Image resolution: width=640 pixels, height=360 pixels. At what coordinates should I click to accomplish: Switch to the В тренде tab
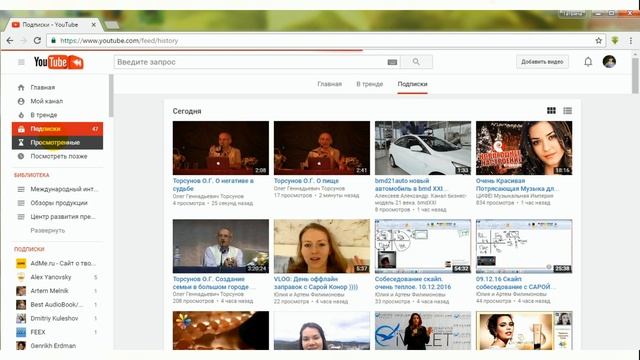tap(369, 84)
